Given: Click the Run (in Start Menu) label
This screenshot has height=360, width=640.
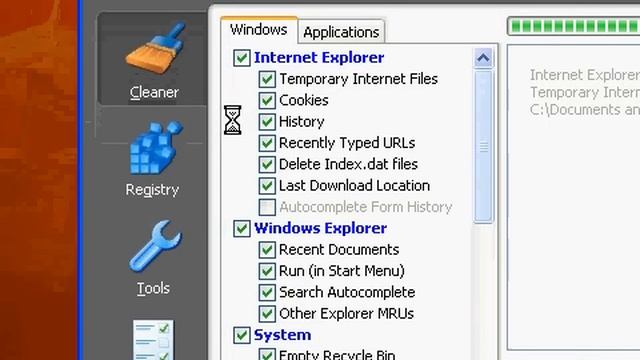Looking at the screenshot, I should 342,271.
